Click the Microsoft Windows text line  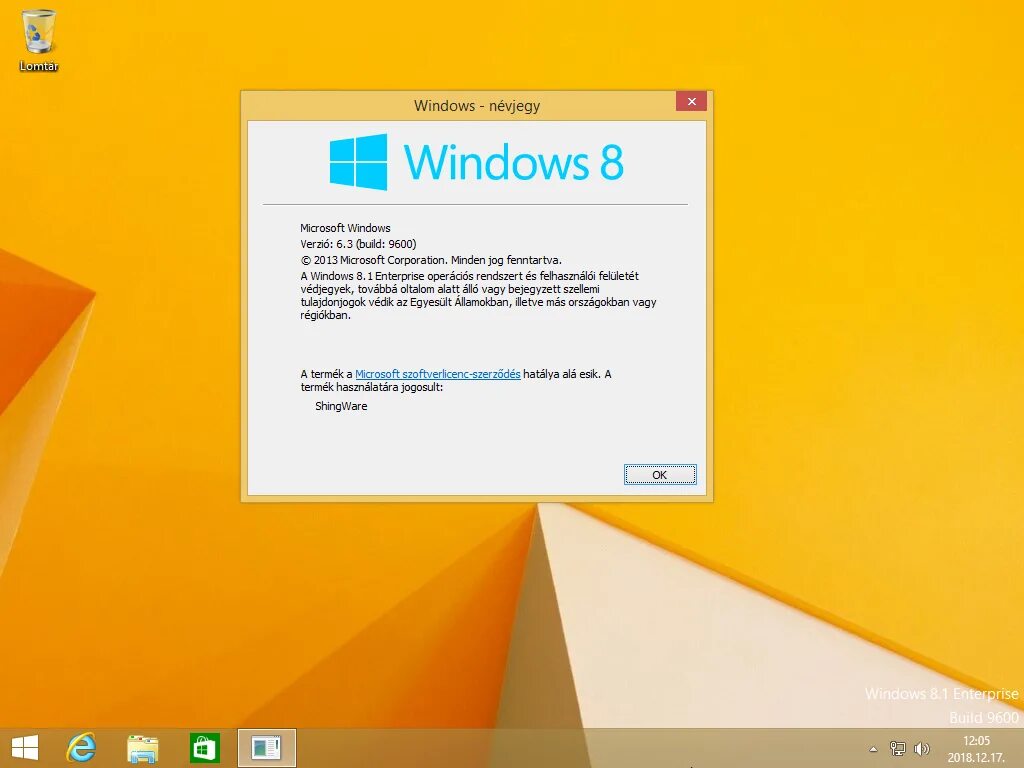tap(345, 228)
